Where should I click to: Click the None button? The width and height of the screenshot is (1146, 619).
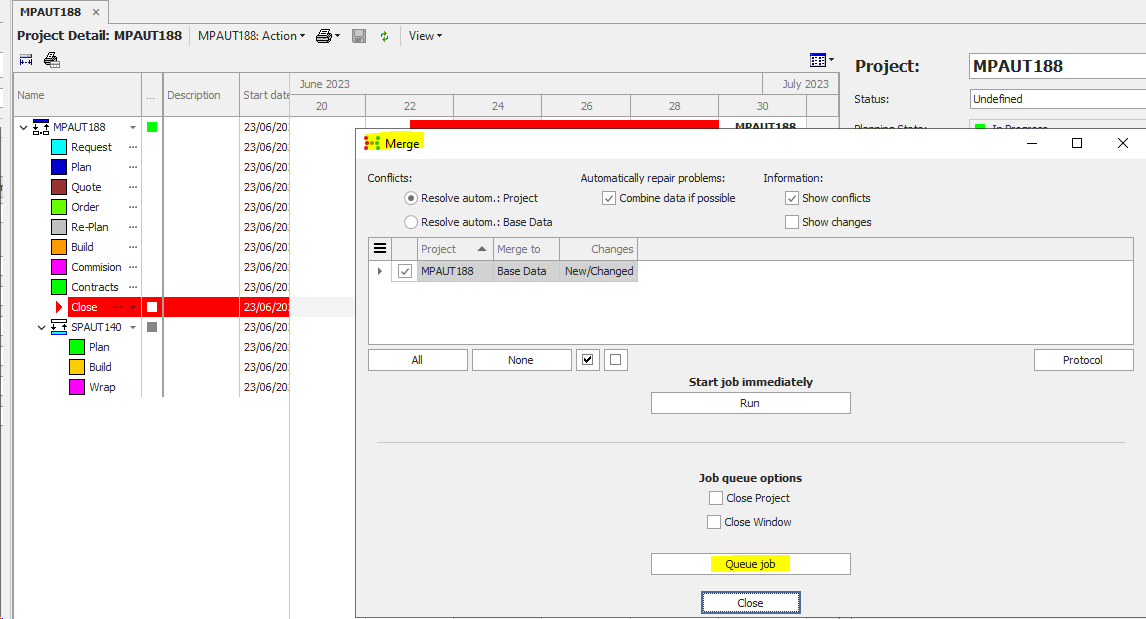coord(521,360)
